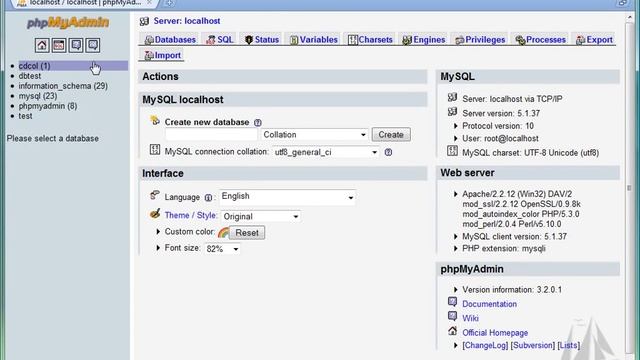This screenshot has width=640, height=360.
Task: Open the Wiki link
Action: pos(470,318)
